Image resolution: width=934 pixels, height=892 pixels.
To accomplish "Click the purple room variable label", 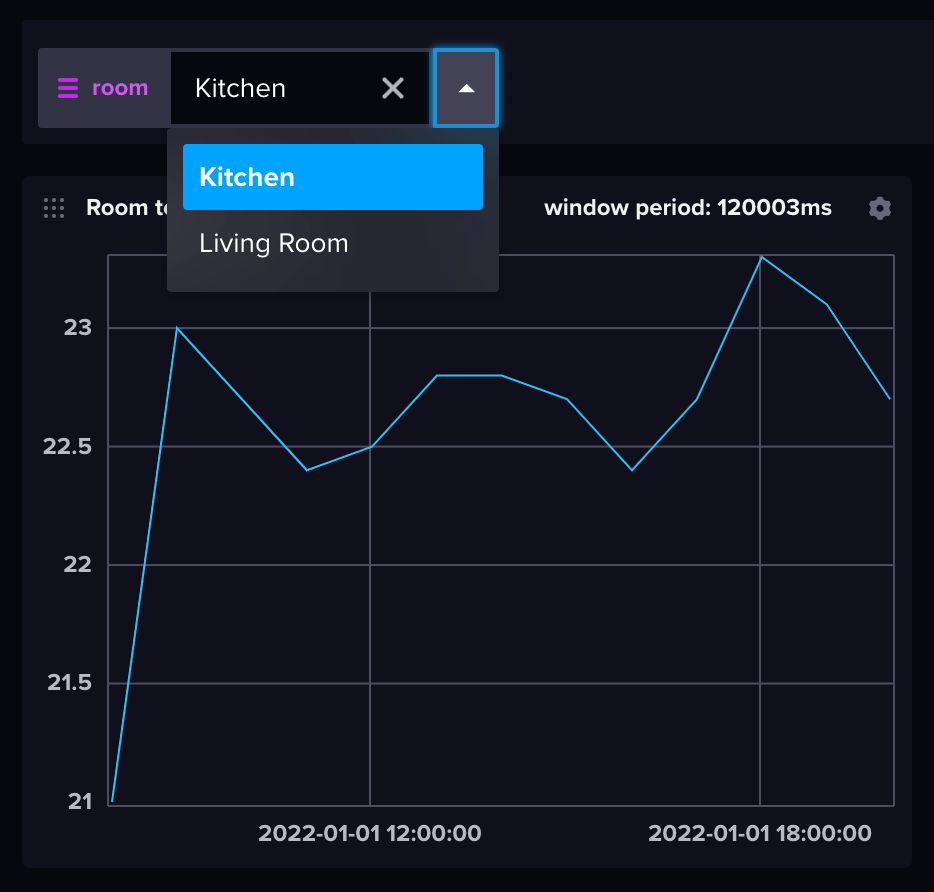I will coord(120,89).
